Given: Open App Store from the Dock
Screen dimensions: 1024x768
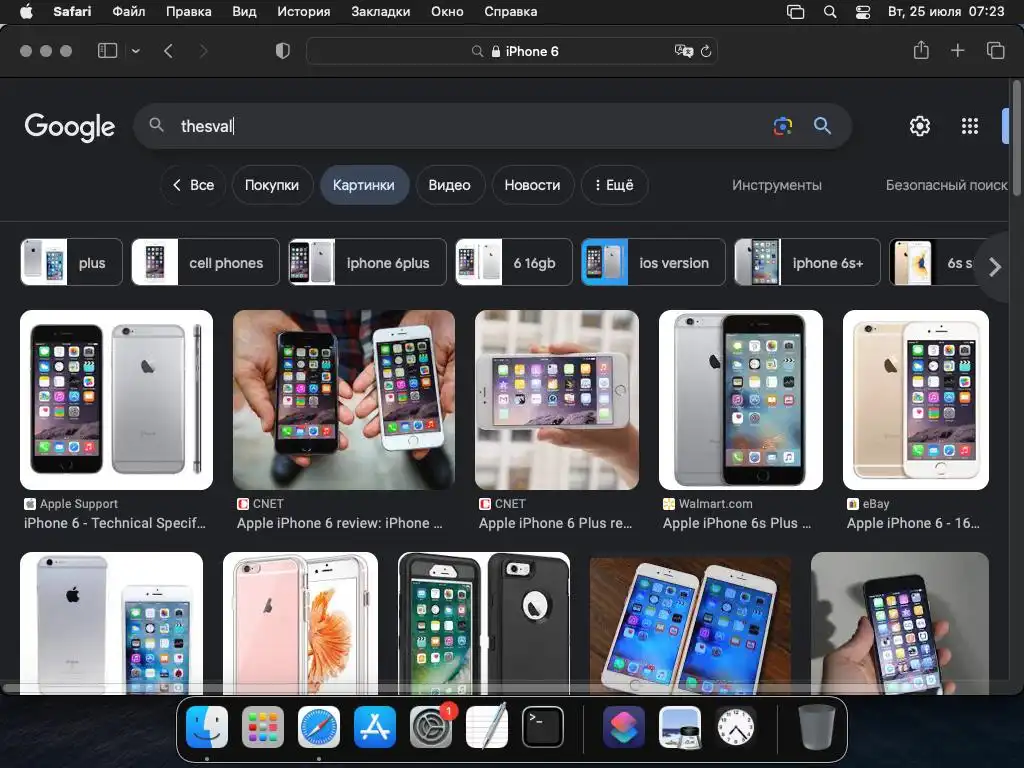Looking at the screenshot, I should click(375, 727).
